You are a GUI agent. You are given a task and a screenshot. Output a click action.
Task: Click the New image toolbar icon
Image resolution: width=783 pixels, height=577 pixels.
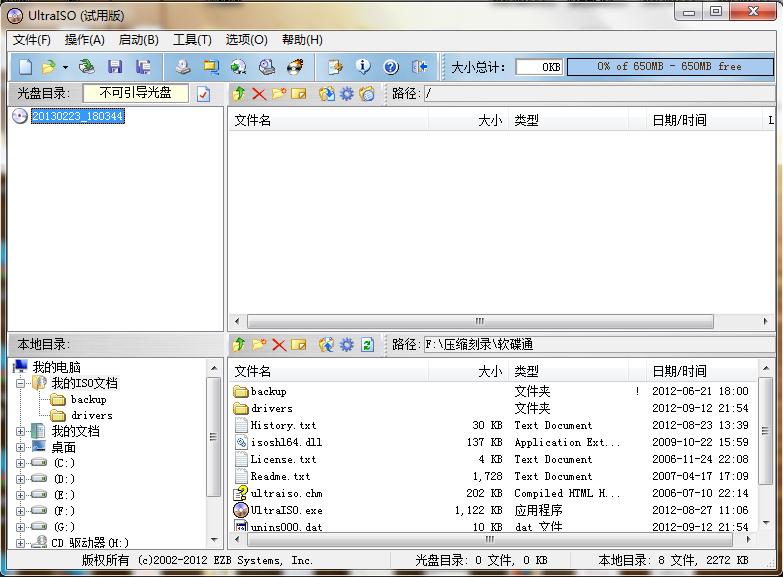pos(25,67)
